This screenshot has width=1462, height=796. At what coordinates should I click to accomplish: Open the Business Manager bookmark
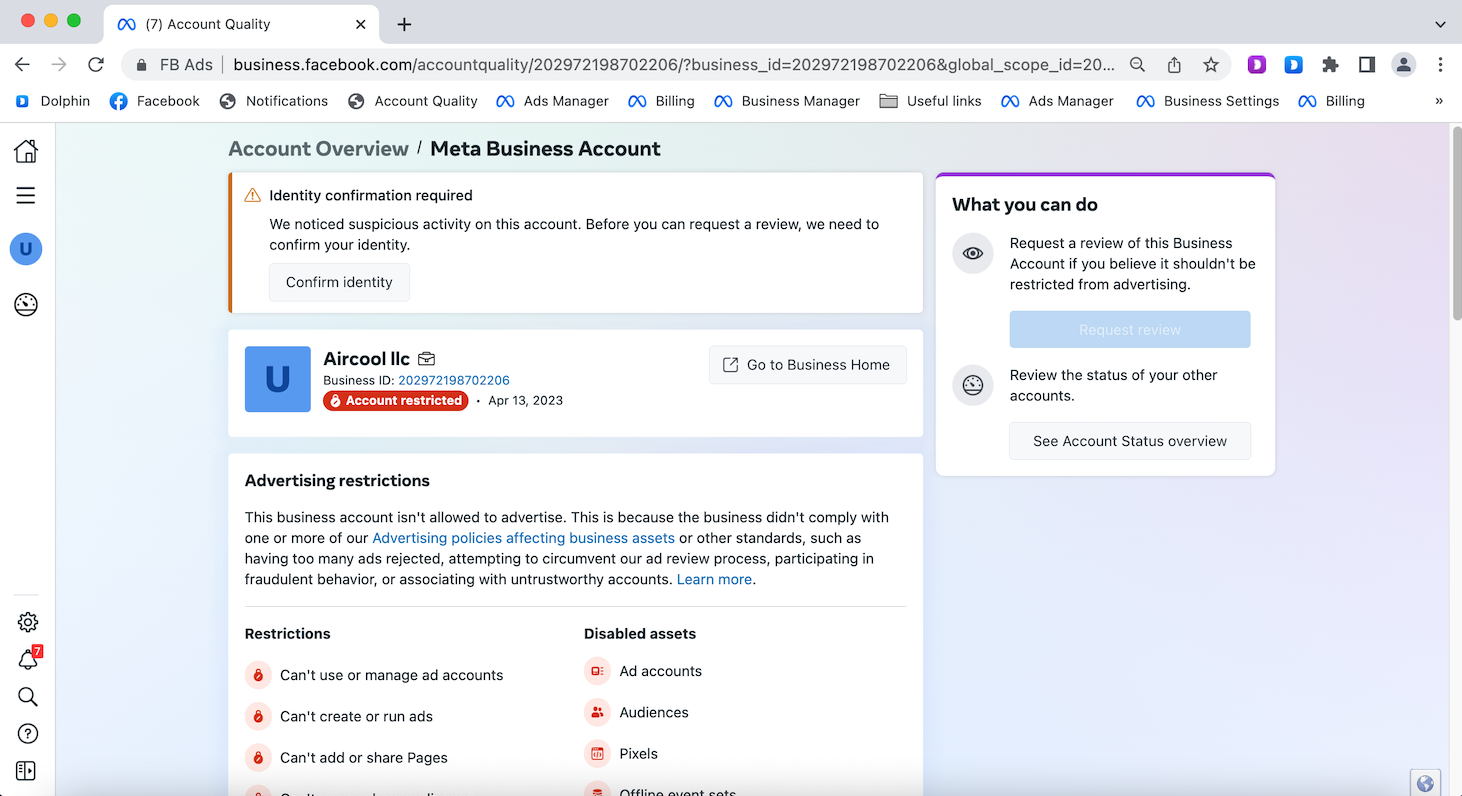[x=787, y=101]
